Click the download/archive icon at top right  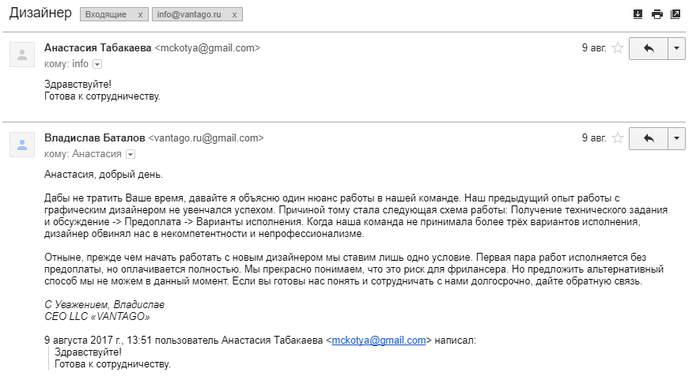pyautogui.click(x=638, y=14)
